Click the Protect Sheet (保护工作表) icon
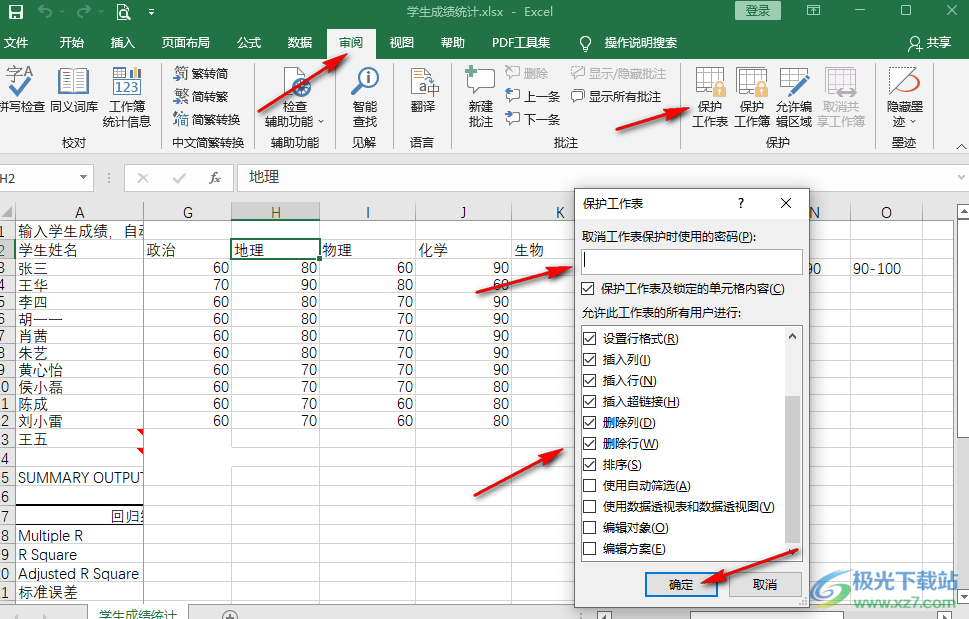969x619 pixels. click(710, 97)
